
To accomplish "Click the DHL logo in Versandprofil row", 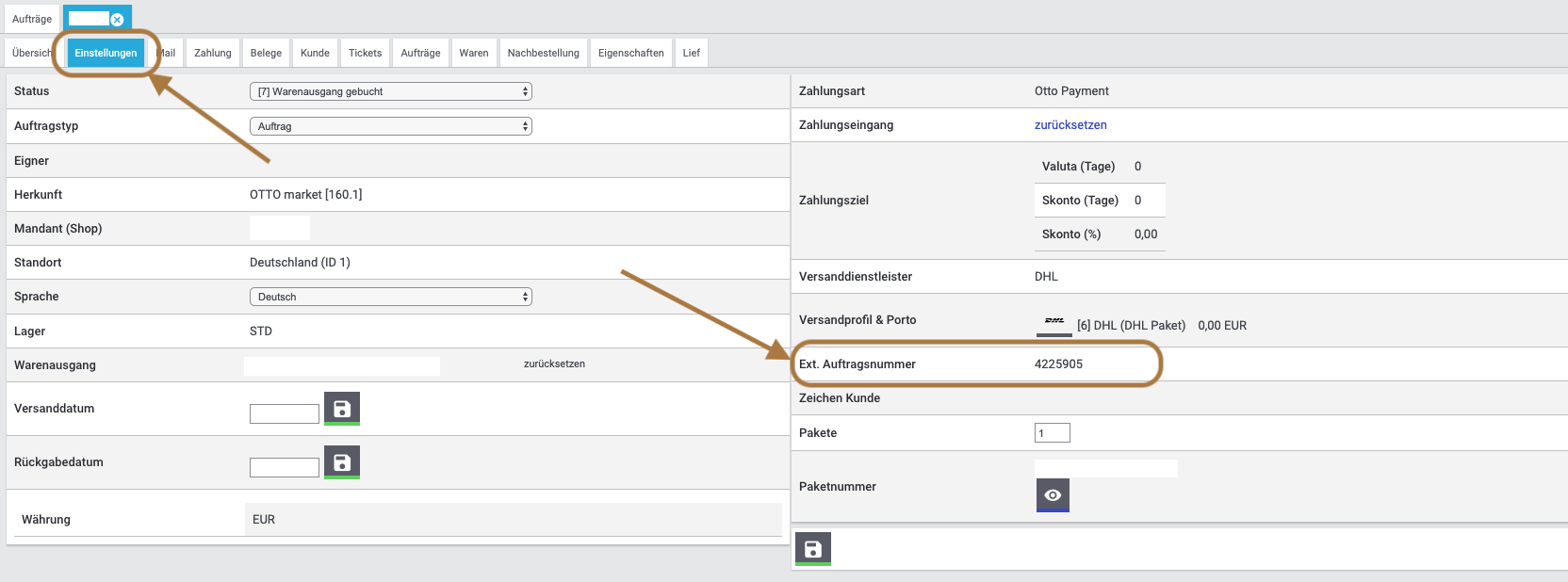I will click(x=1054, y=323).
